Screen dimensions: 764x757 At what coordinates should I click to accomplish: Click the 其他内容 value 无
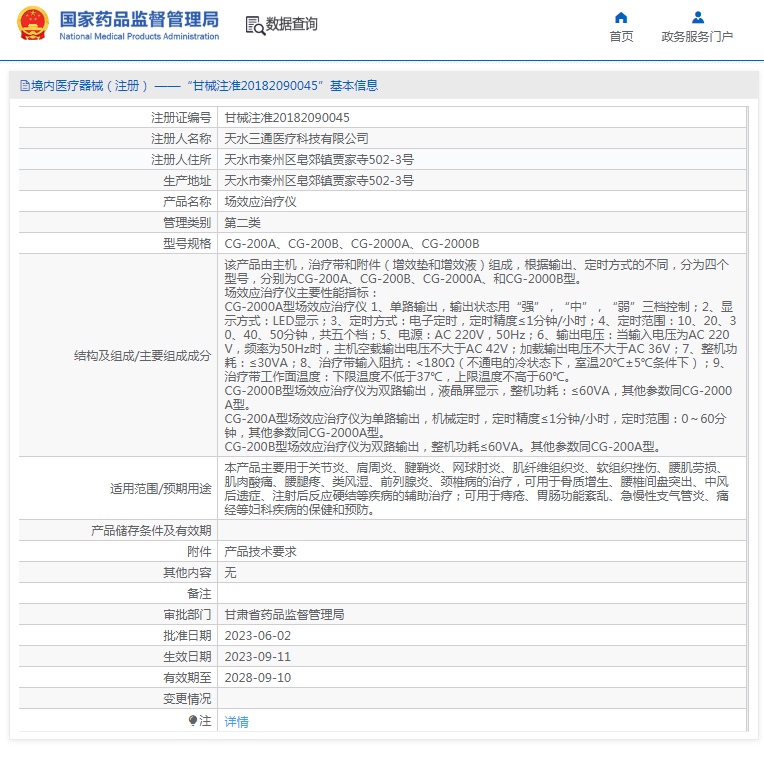pos(230,572)
